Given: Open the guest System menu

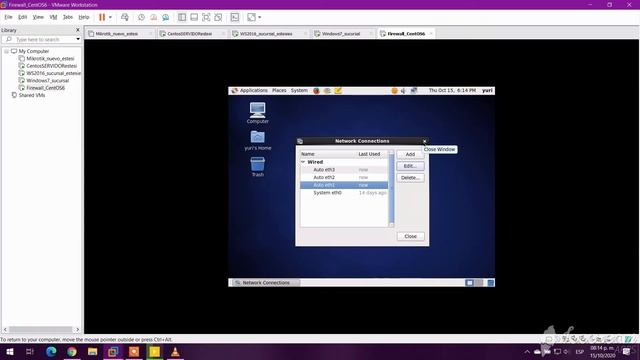Looking at the screenshot, I should pyautogui.click(x=299, y=91).
